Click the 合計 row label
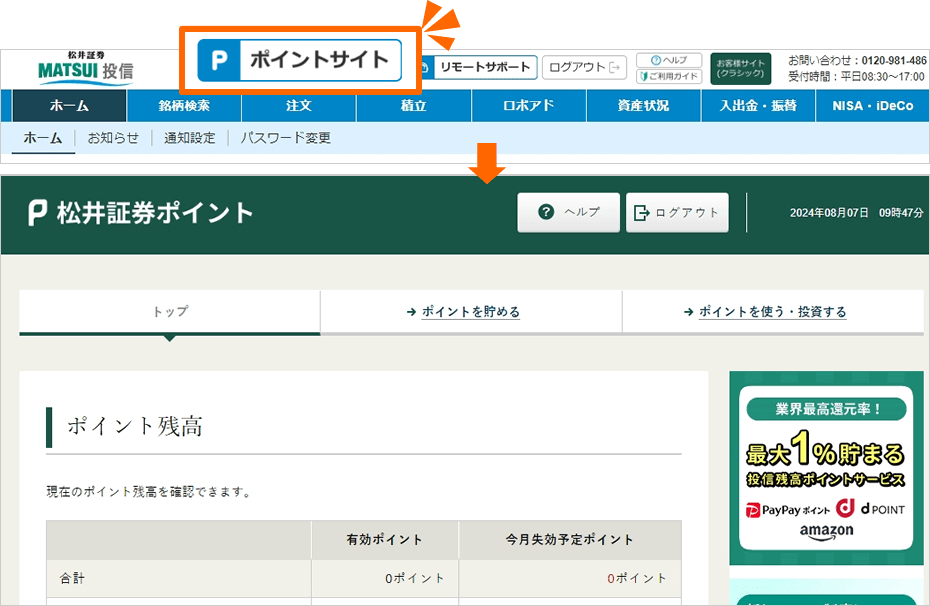Viewport: 930px width, 606px height. click(x=72, y=578)
